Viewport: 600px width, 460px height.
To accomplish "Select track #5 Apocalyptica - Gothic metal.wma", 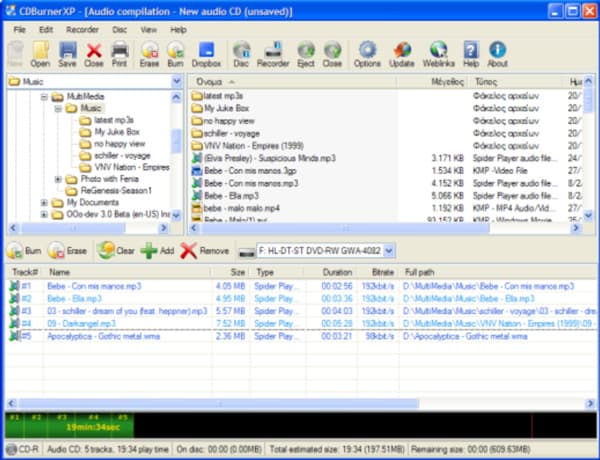I will (301, 336).
